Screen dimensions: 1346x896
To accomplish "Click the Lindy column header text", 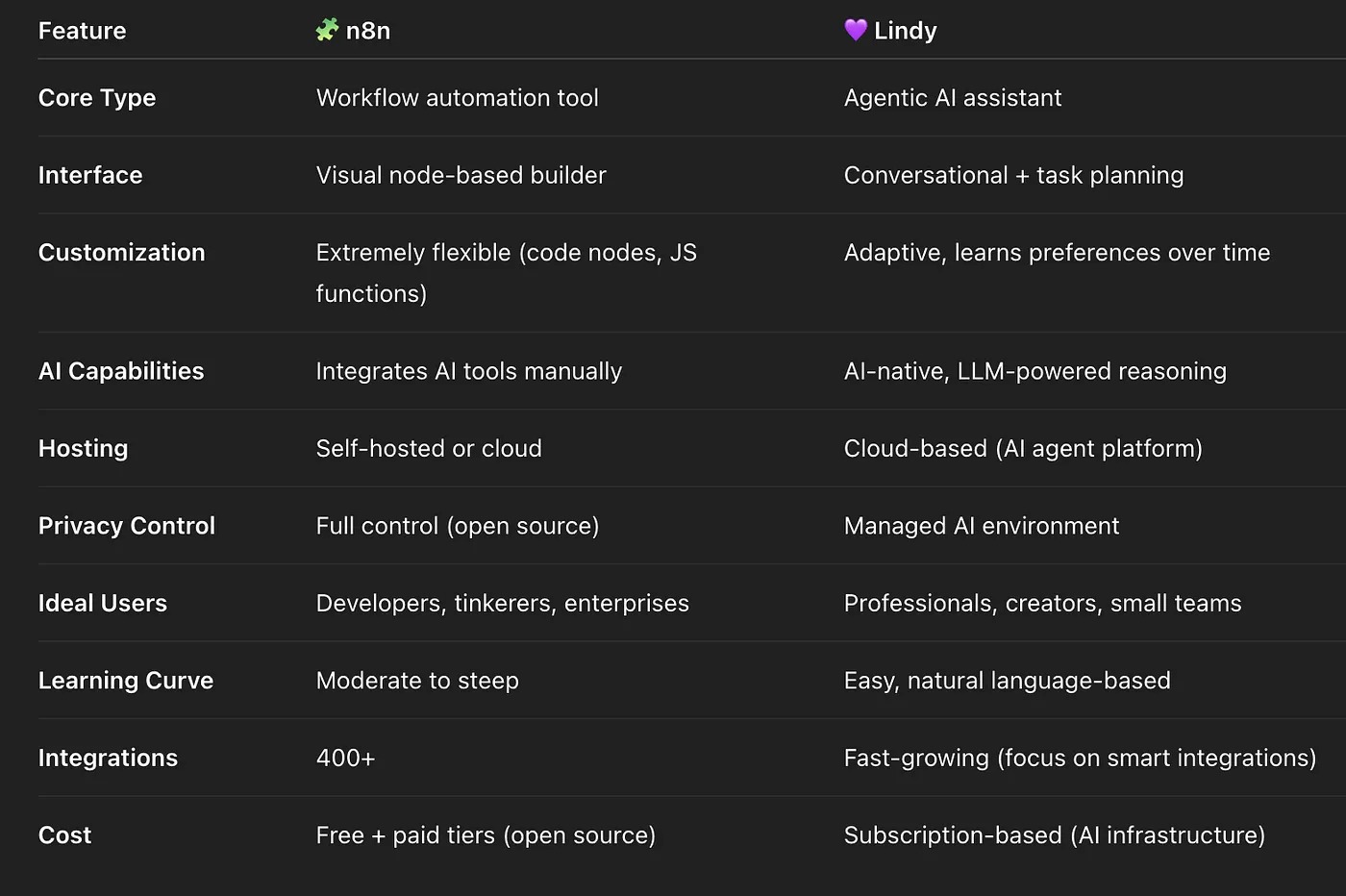I will 906,31.
